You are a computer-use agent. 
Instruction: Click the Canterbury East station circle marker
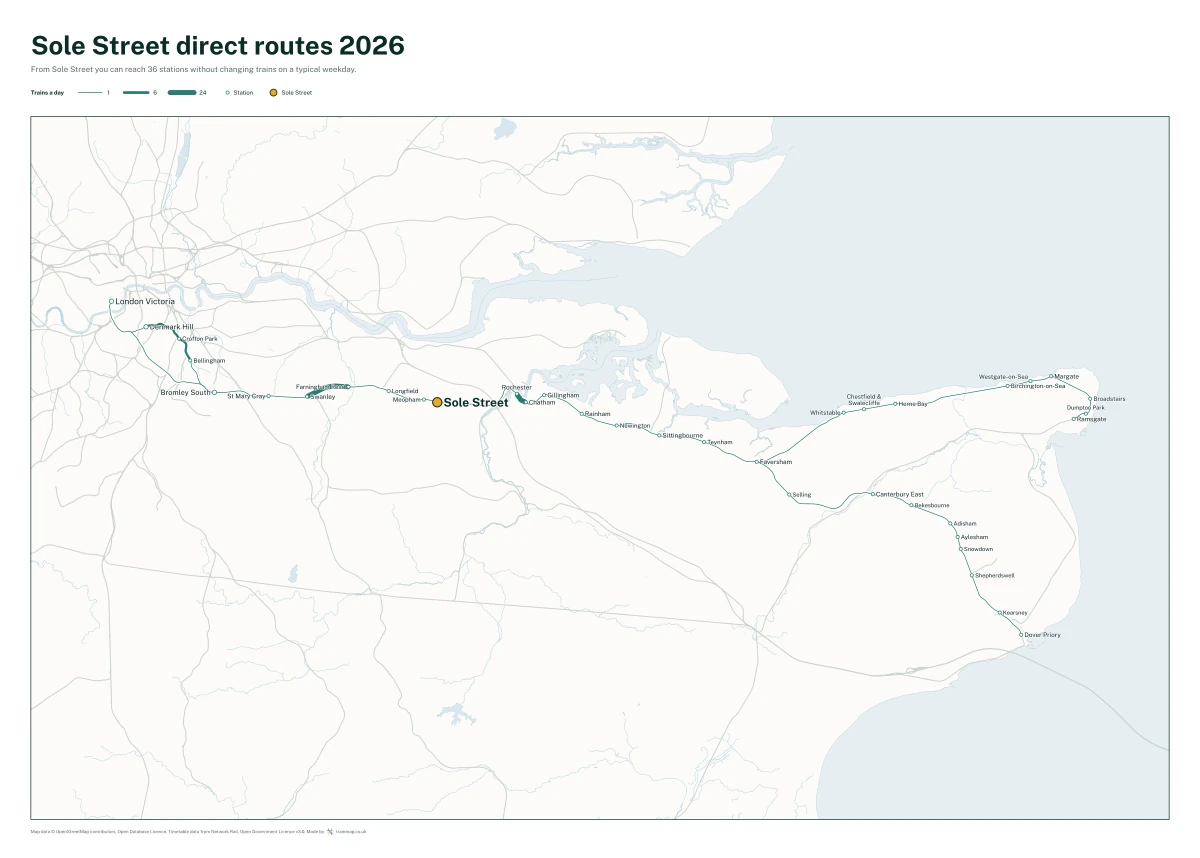point(872,494)
